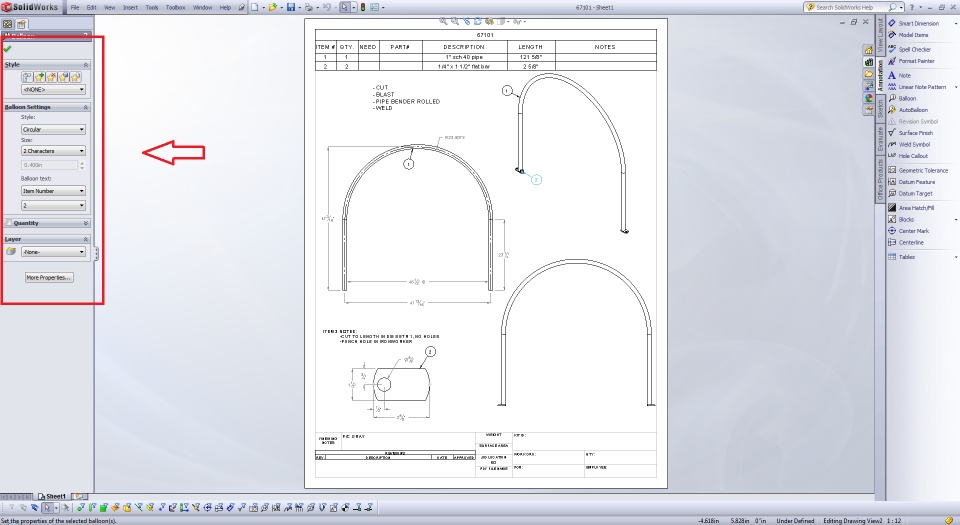Insert a Surface Finish symbol

[911, 133]
